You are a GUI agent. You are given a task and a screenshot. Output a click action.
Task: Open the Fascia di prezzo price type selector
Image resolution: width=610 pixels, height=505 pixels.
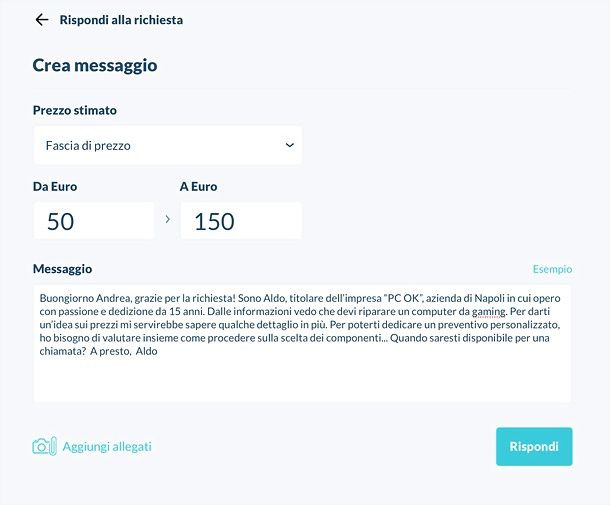tap(168, 145)
